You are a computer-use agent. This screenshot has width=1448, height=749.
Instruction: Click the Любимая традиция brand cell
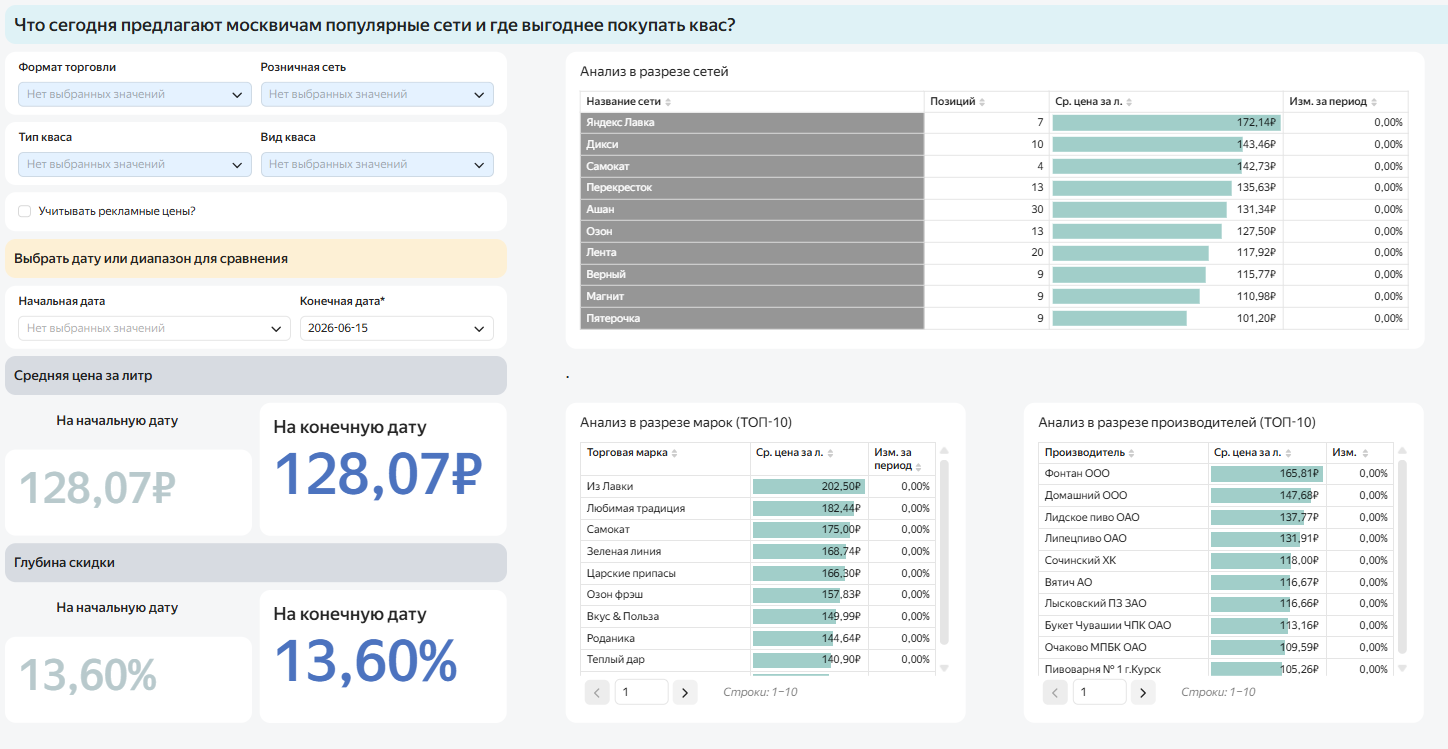(x=665, y=508)
